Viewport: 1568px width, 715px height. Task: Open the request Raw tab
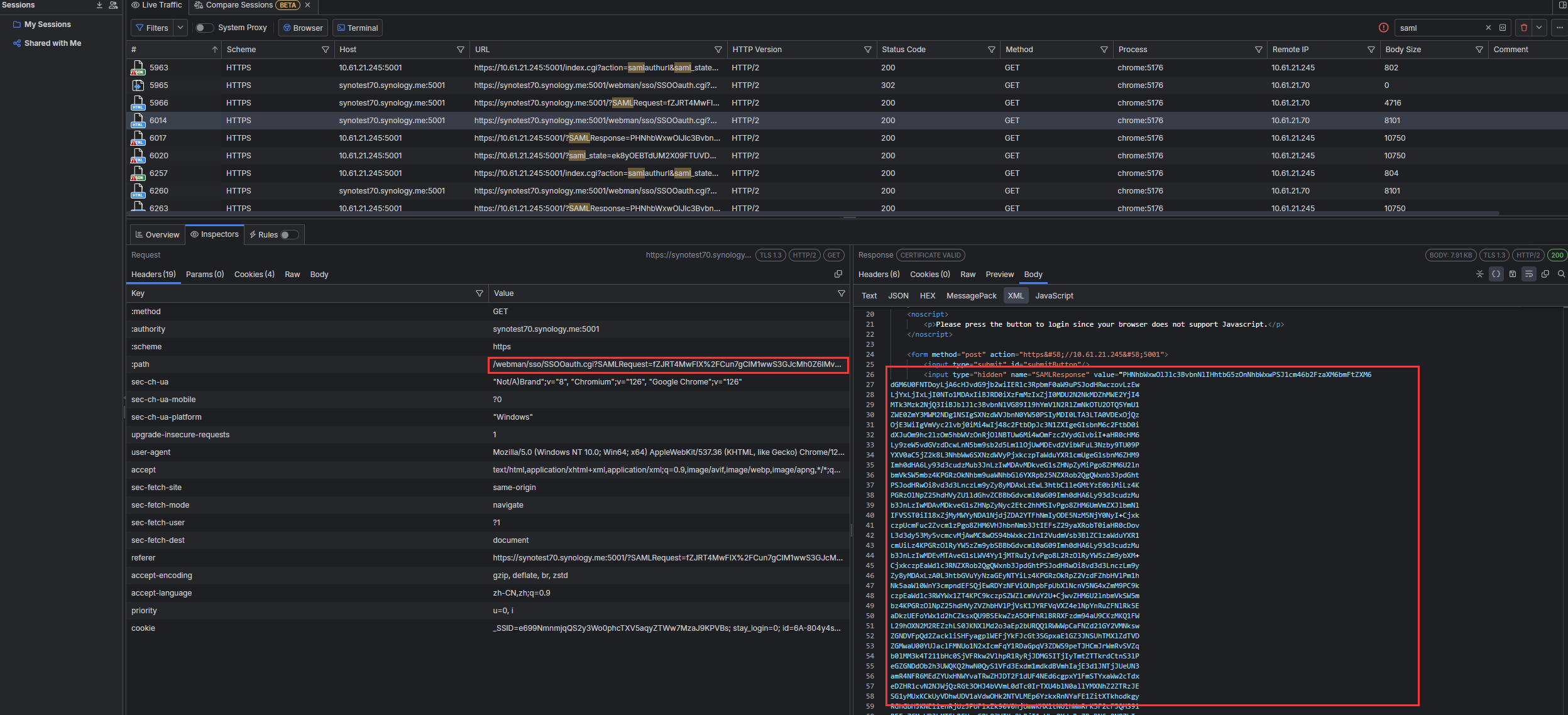(x=292, y=275)
